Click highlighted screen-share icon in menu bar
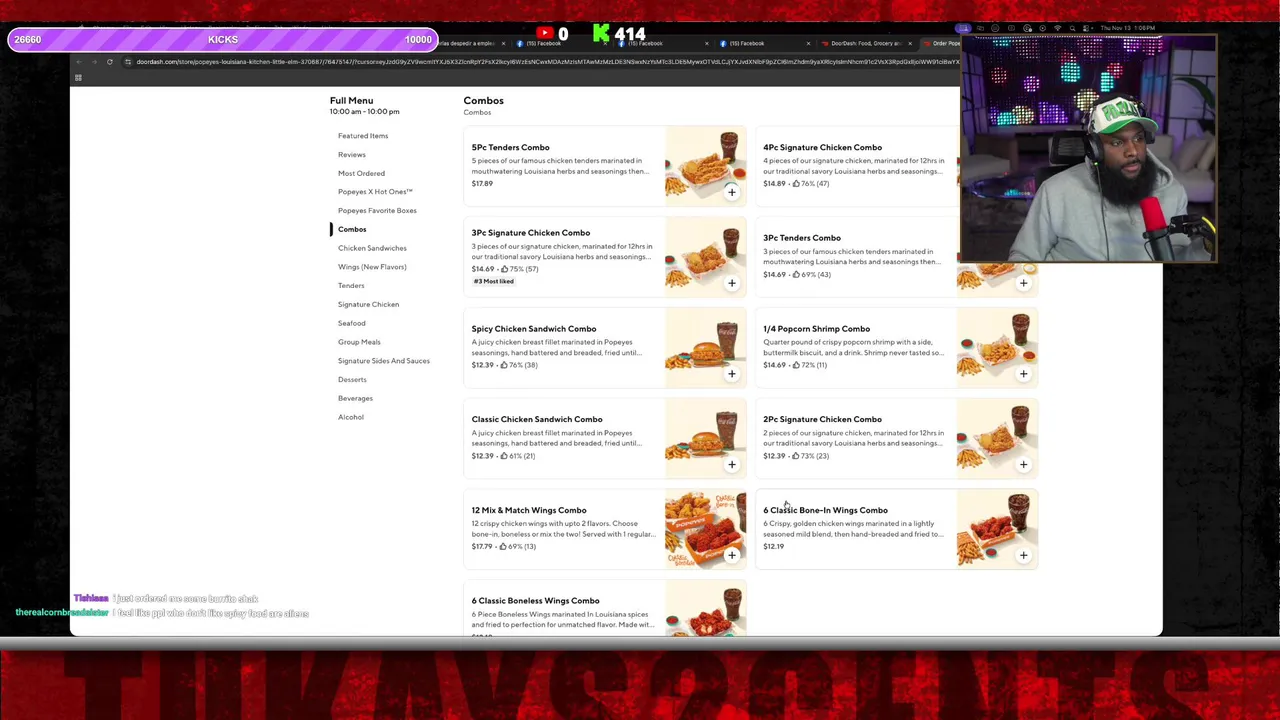The width and height of the screenshot is (1280, 720). coord(963,28)
